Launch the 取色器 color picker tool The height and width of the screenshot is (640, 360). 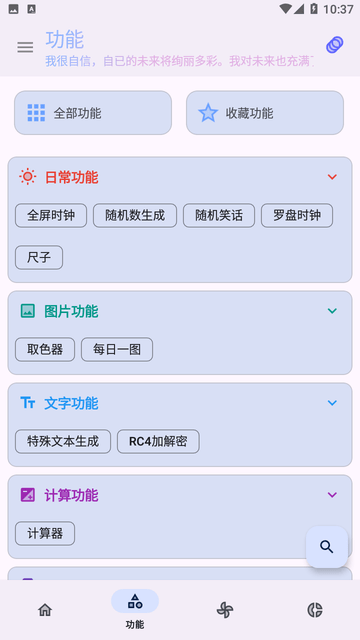pos(45,349)
